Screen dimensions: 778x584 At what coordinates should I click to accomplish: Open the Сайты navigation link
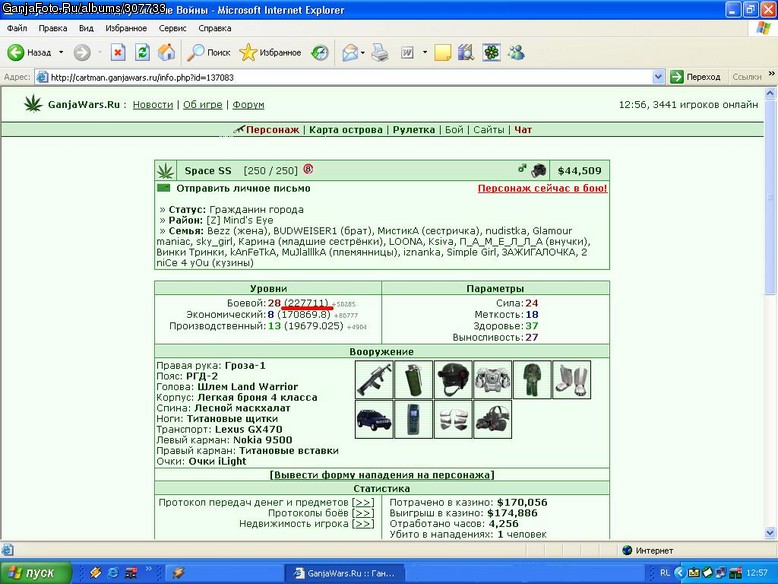point(489,130)
